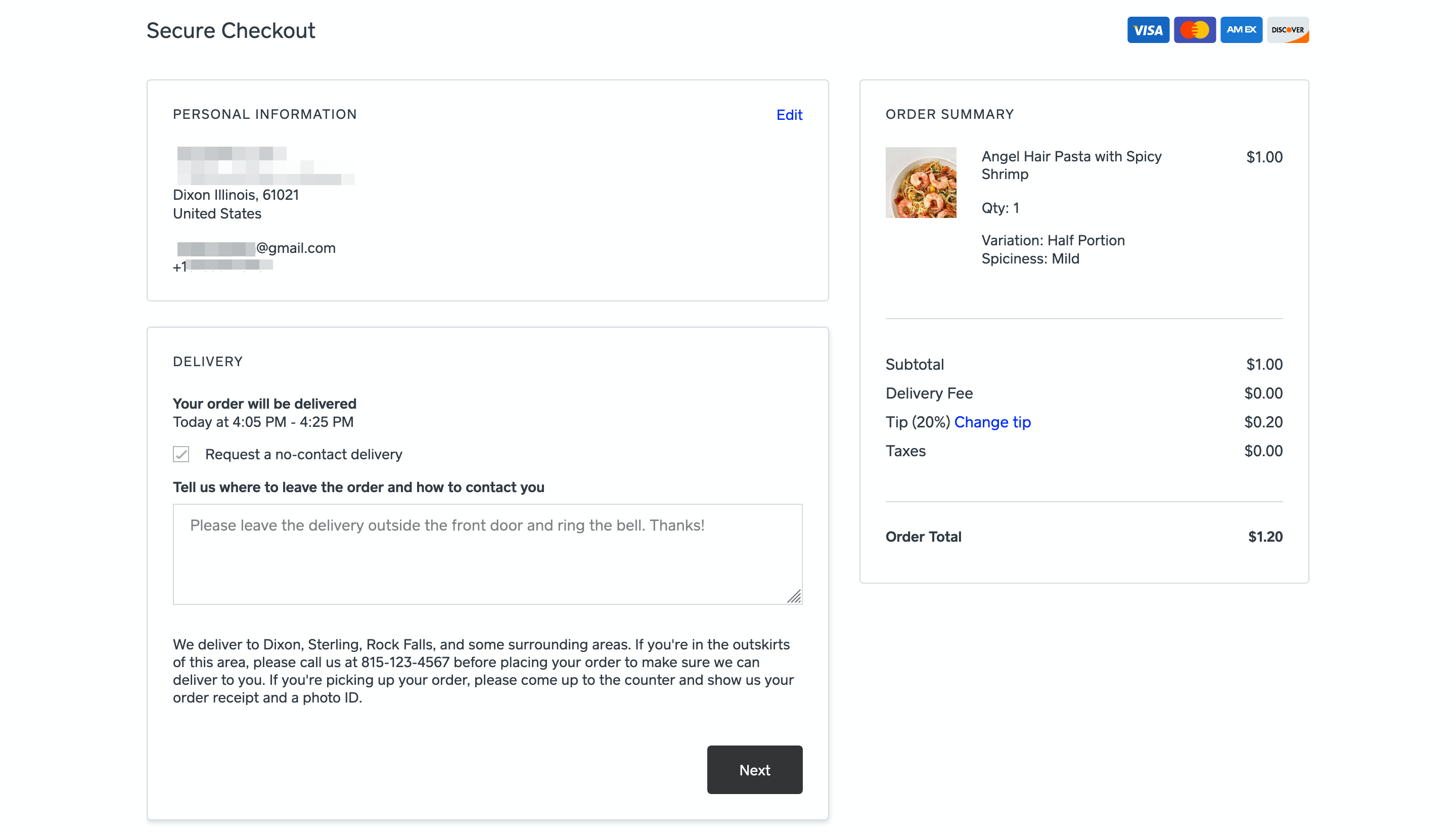Click the Order Total amount $1.20

pyautogui.click(x=1264, y=537)
